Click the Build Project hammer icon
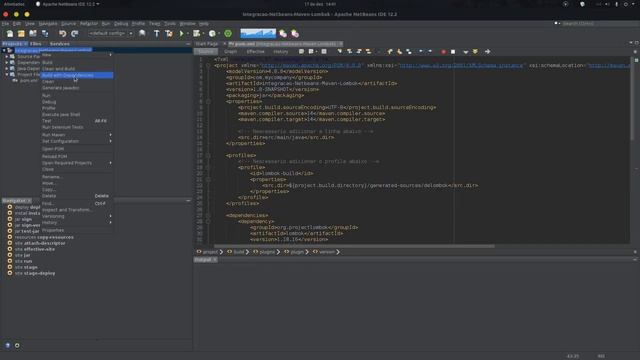This screenshot has width=640, height=360. coord(157,33)
